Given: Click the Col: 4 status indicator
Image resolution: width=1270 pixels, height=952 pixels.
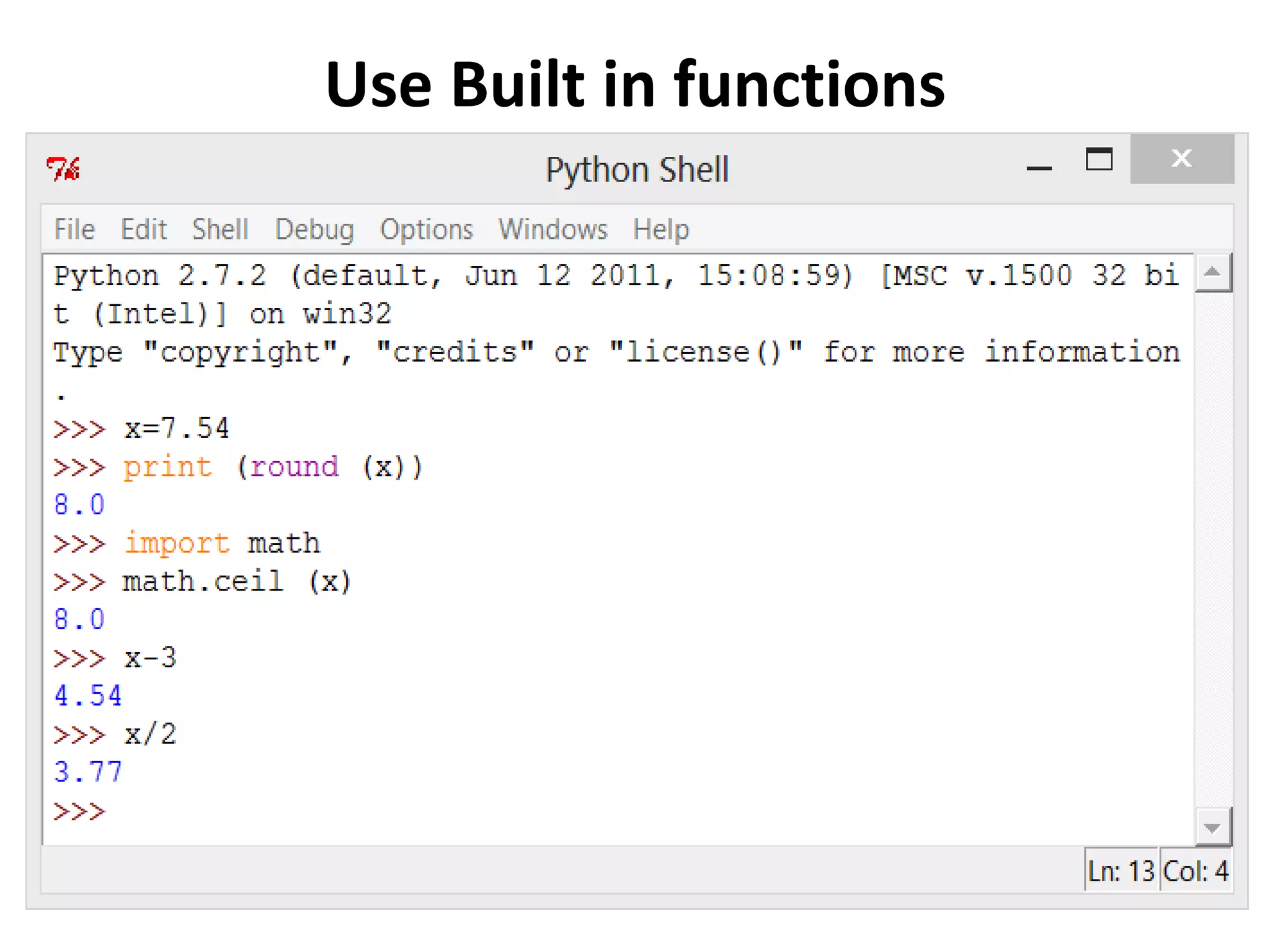Looking at the screenshot, I should pos(1195,871).
